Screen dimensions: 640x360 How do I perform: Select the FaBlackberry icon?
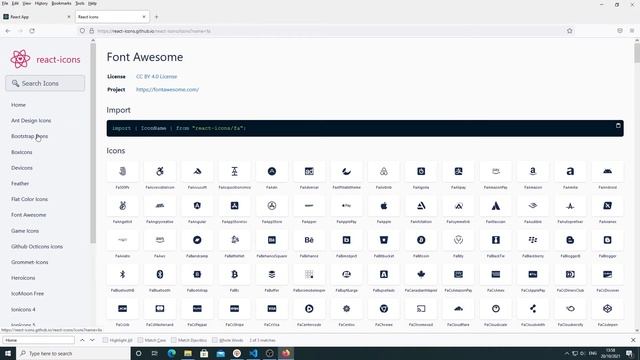tap(533, 240)
